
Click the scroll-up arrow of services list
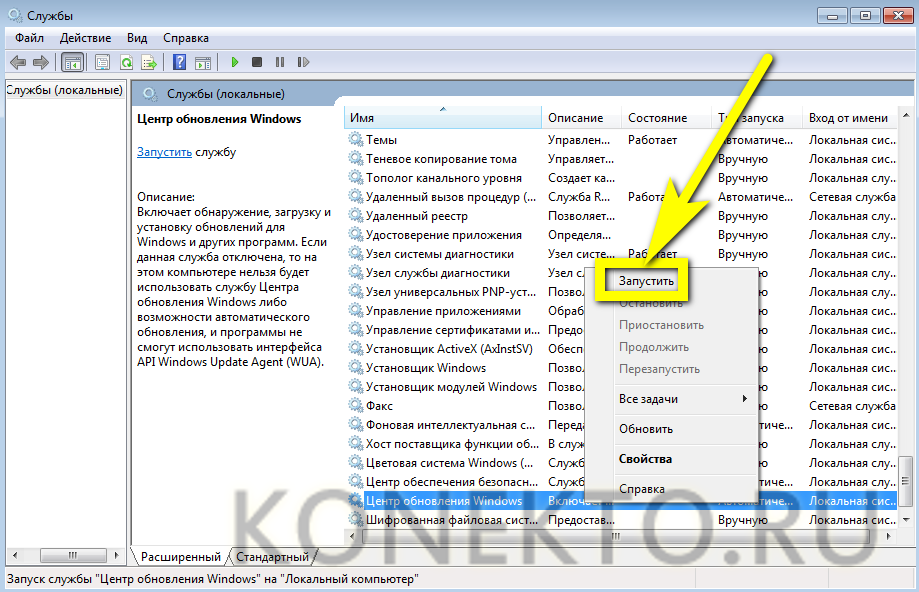tap(906, 115)
